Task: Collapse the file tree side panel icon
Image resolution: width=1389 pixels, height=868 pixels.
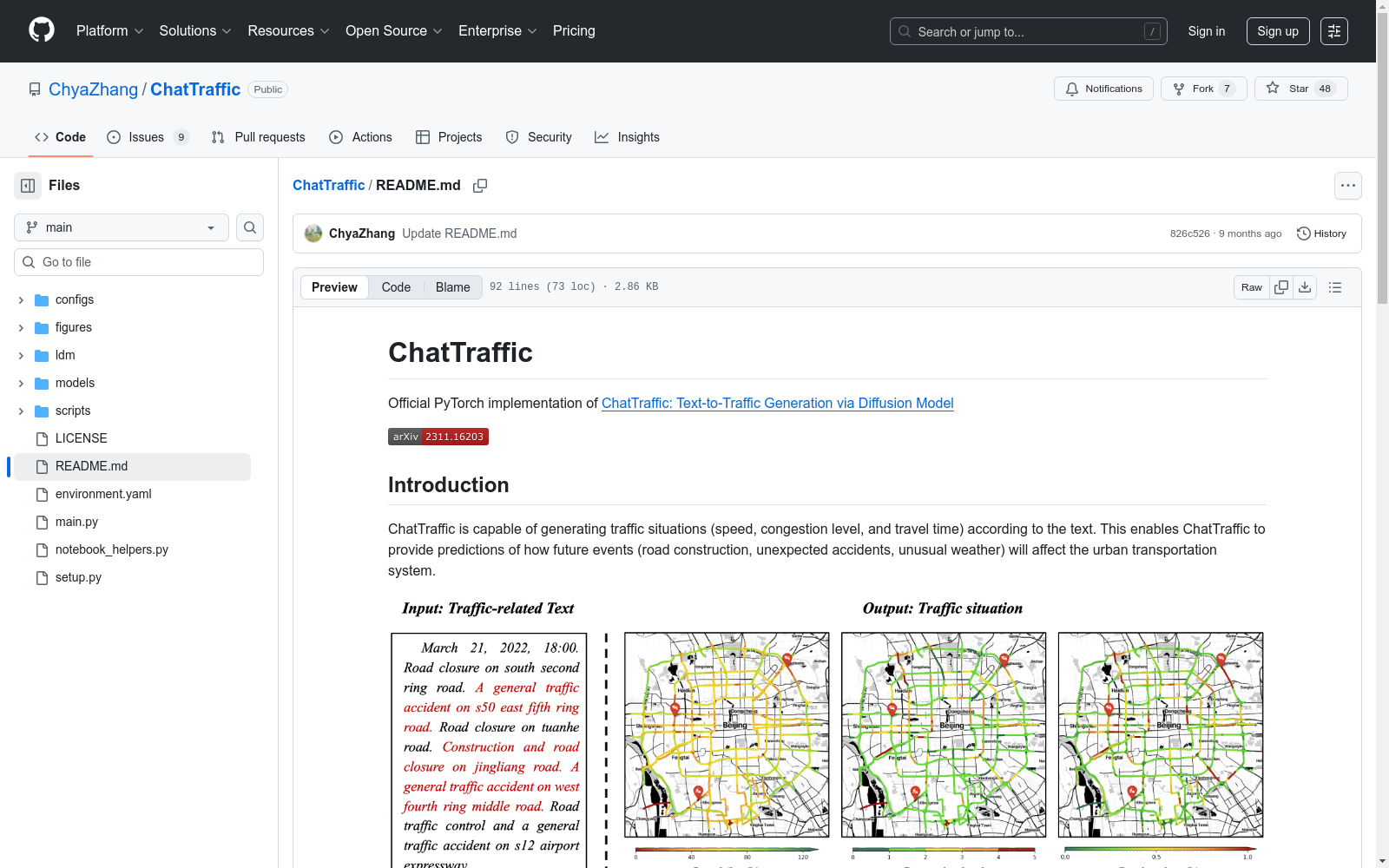Action: click(28, 186)
